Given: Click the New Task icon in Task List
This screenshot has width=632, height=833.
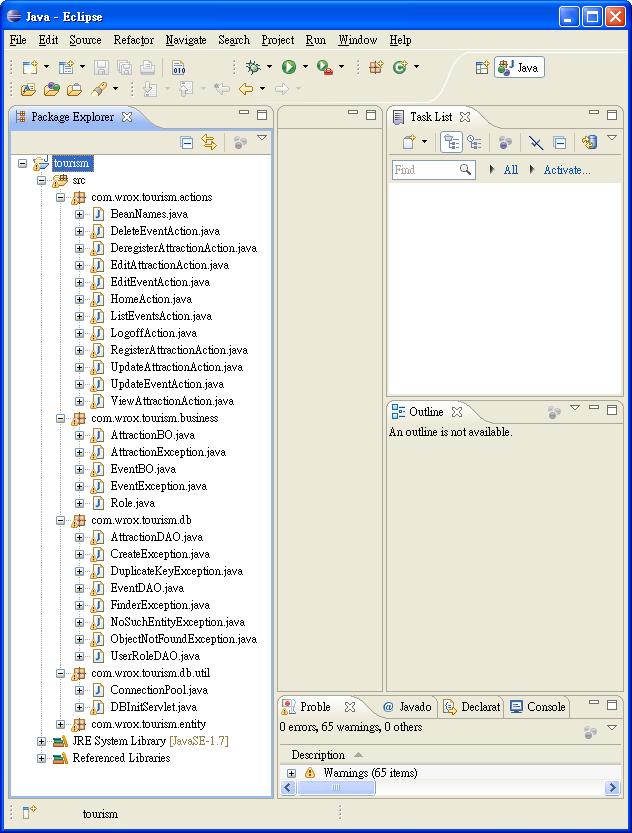Looking at the screenshot, I should [409, 143].
